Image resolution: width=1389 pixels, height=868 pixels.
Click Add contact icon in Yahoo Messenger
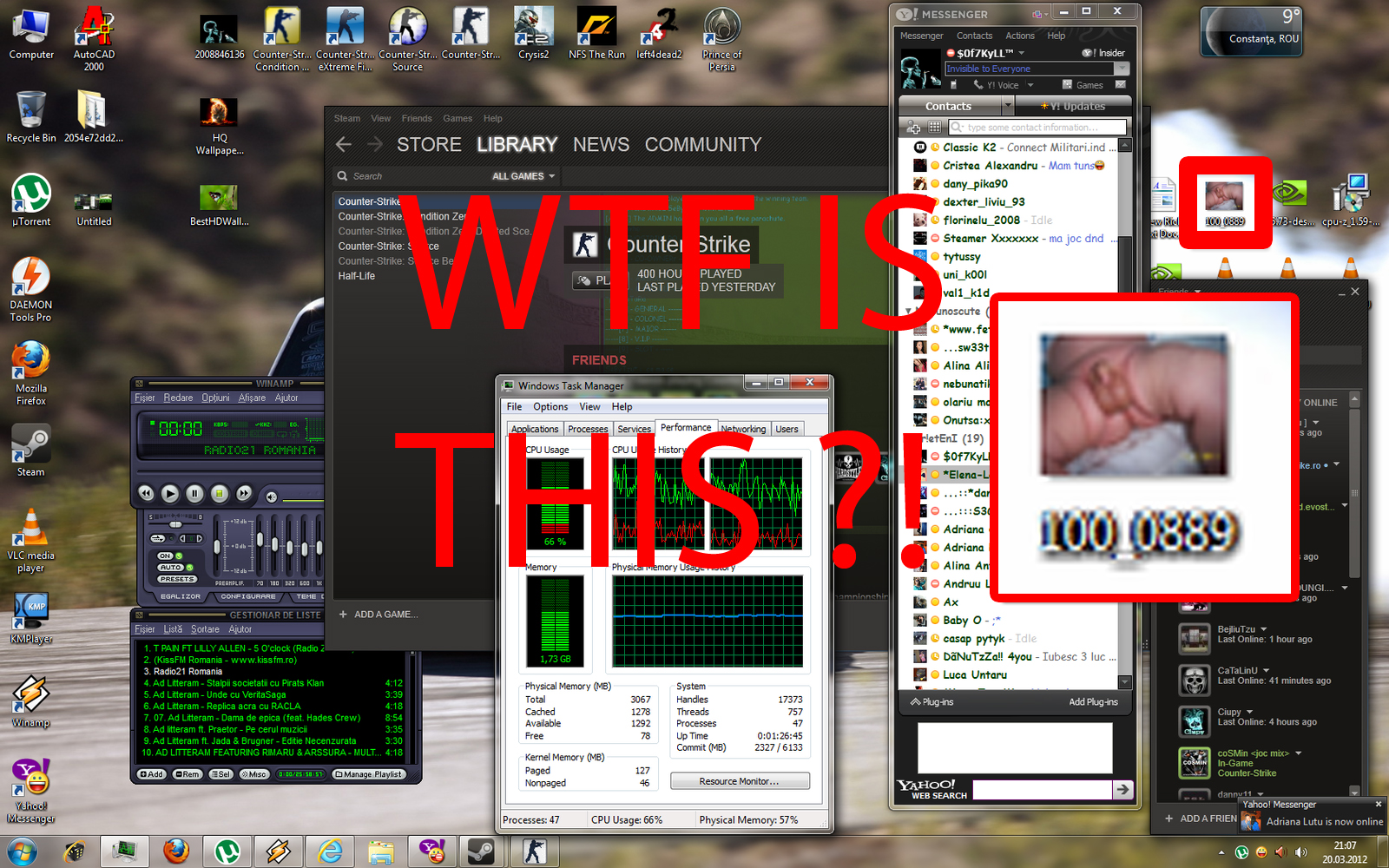tap(913, 127)
